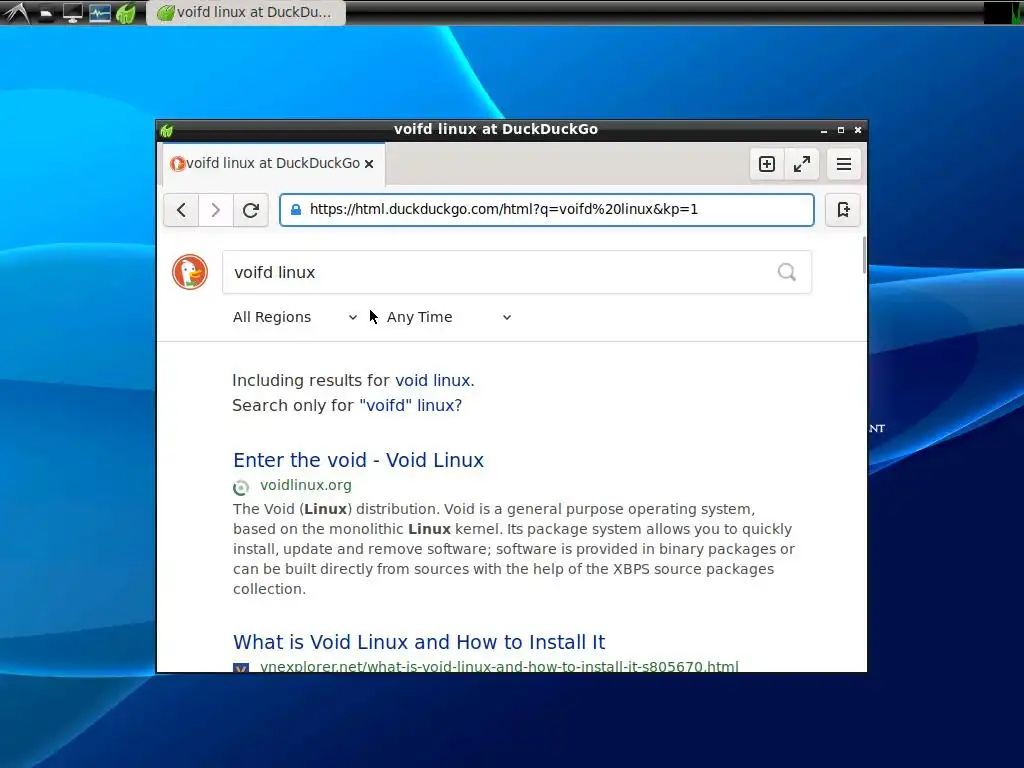Close the DuckDuckGo tab
Viewport: 1024px width, 768px height.
[x=369, y=164]
